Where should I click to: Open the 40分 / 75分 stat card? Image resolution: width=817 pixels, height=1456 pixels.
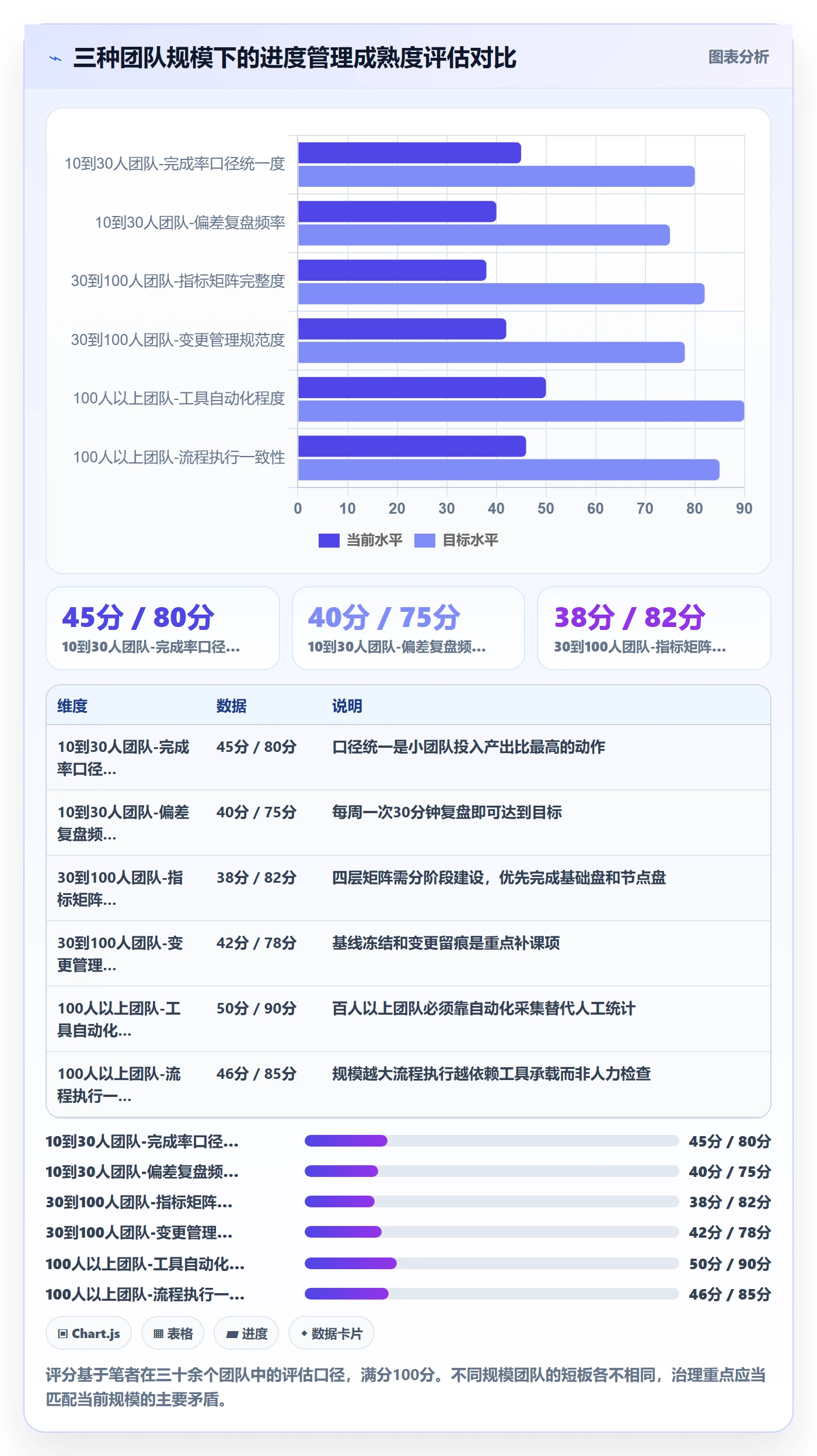click(408, 628)
